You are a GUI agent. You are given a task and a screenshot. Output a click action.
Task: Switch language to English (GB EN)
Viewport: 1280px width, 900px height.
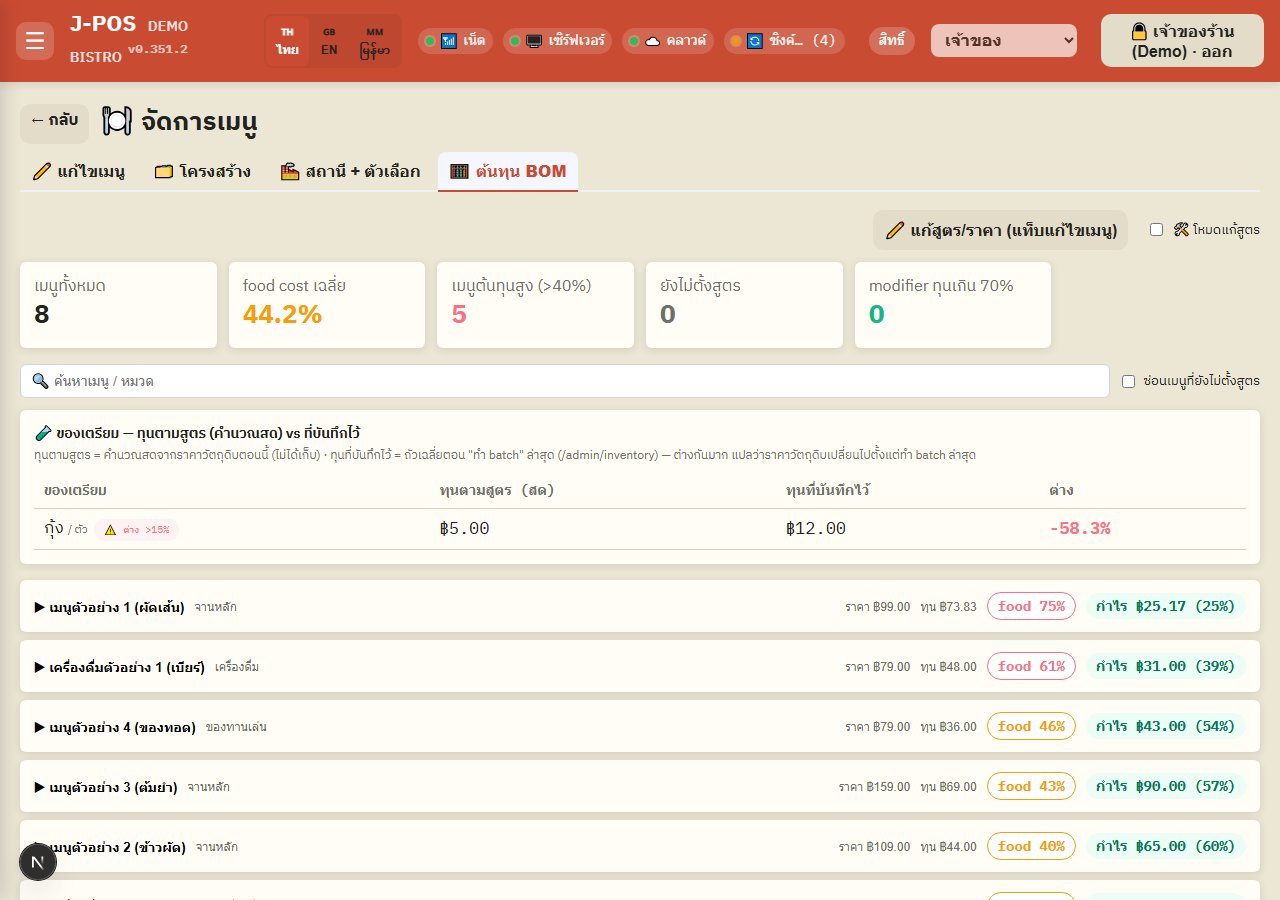[329, 41]
